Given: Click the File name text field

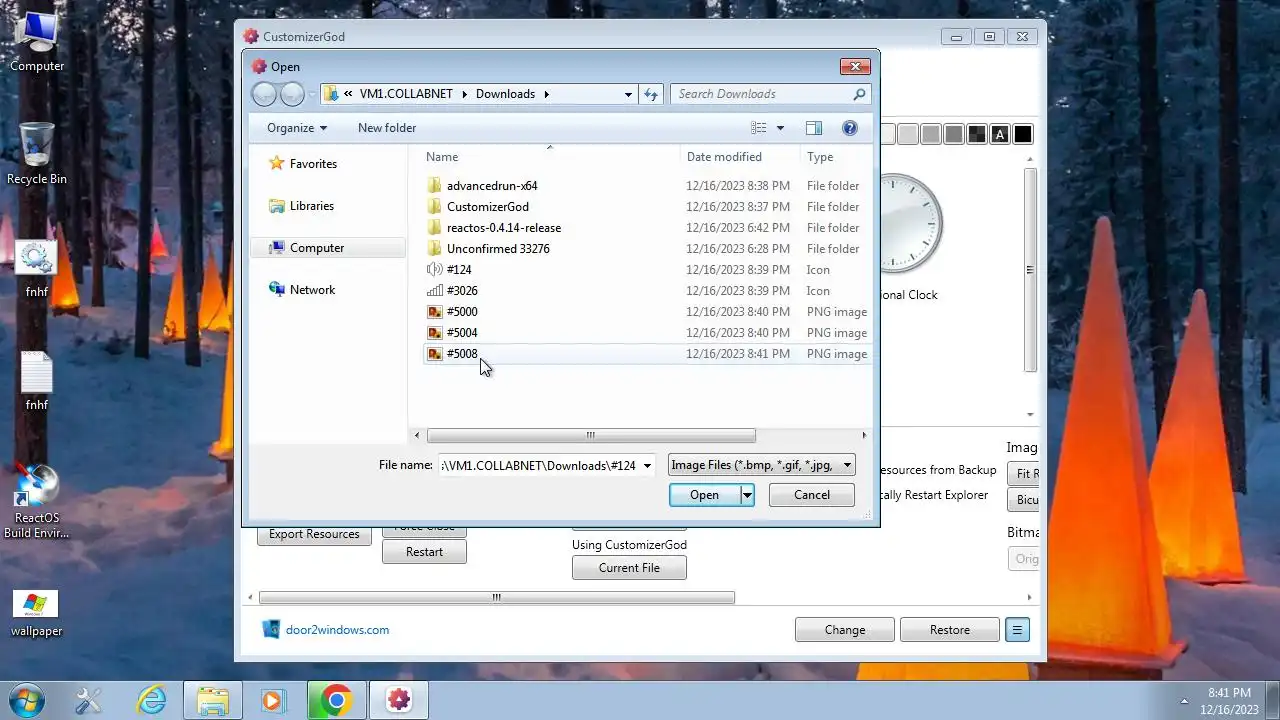Looking at the screenshot, I should pos(538,465).
